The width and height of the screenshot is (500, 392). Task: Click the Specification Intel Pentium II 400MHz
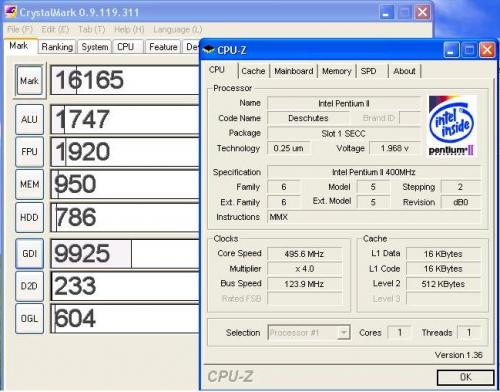[x=374, y=172]
